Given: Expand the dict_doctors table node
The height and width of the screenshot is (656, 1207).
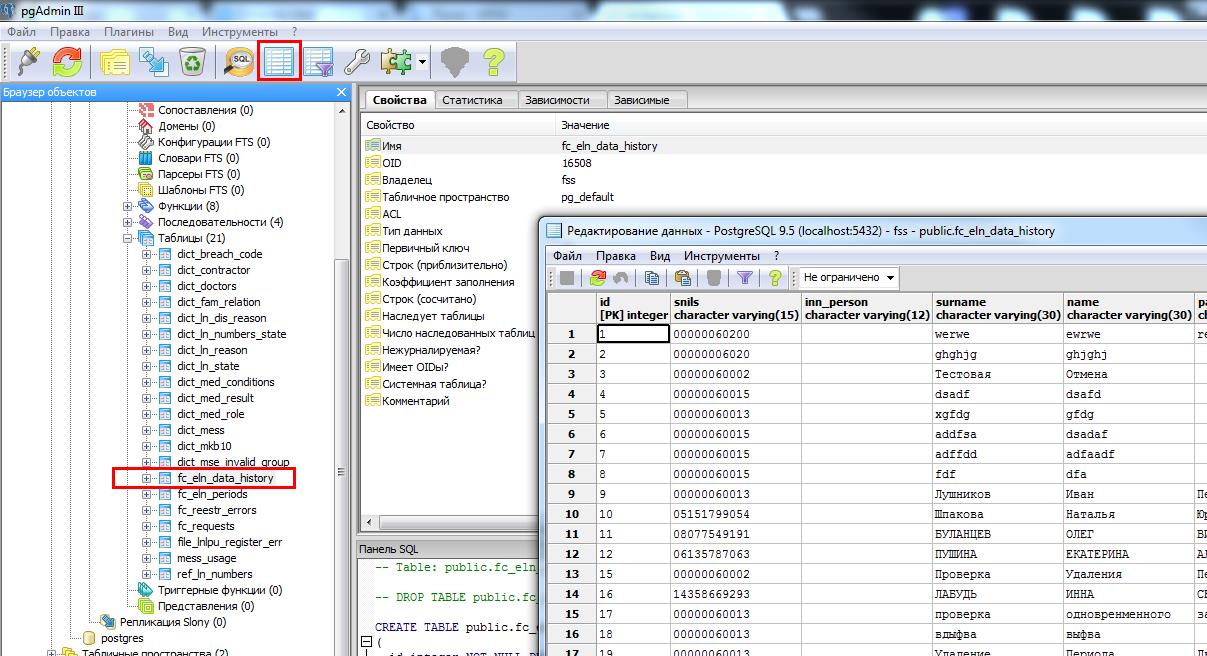Looking at the screenshot, I should tap(147, 286).
